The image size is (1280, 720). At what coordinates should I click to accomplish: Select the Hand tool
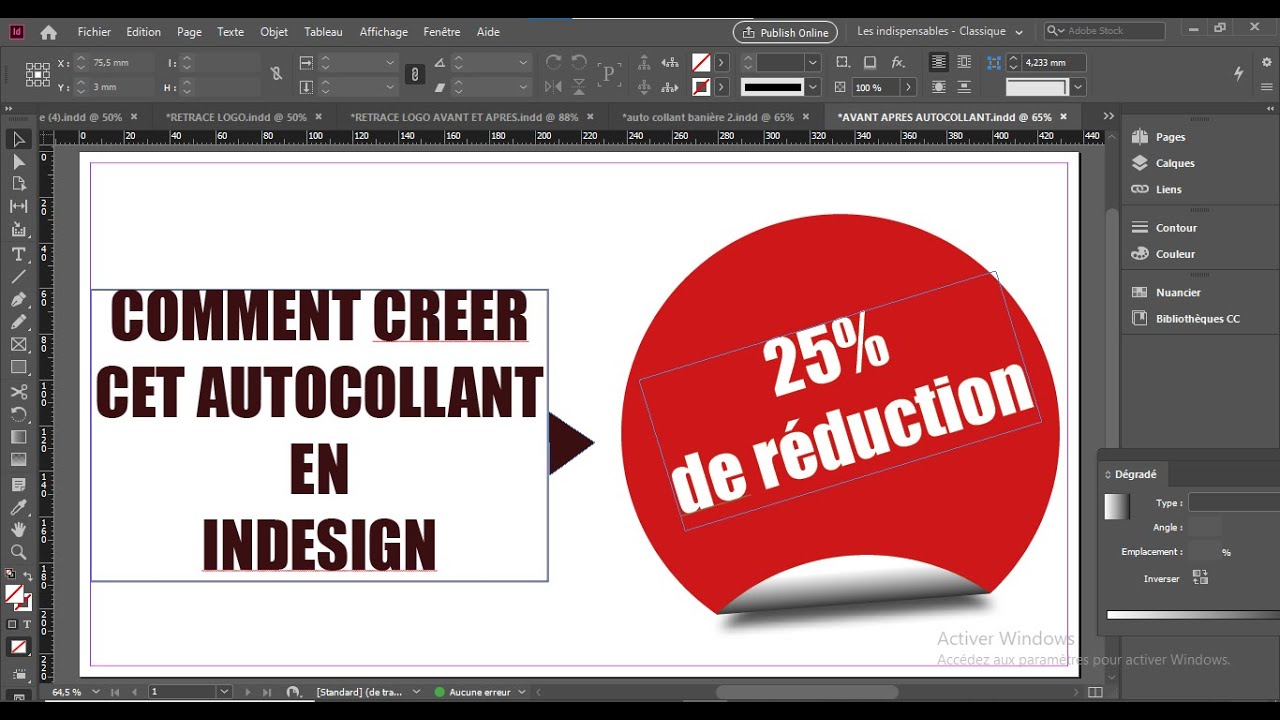click(x=18, y=529)
